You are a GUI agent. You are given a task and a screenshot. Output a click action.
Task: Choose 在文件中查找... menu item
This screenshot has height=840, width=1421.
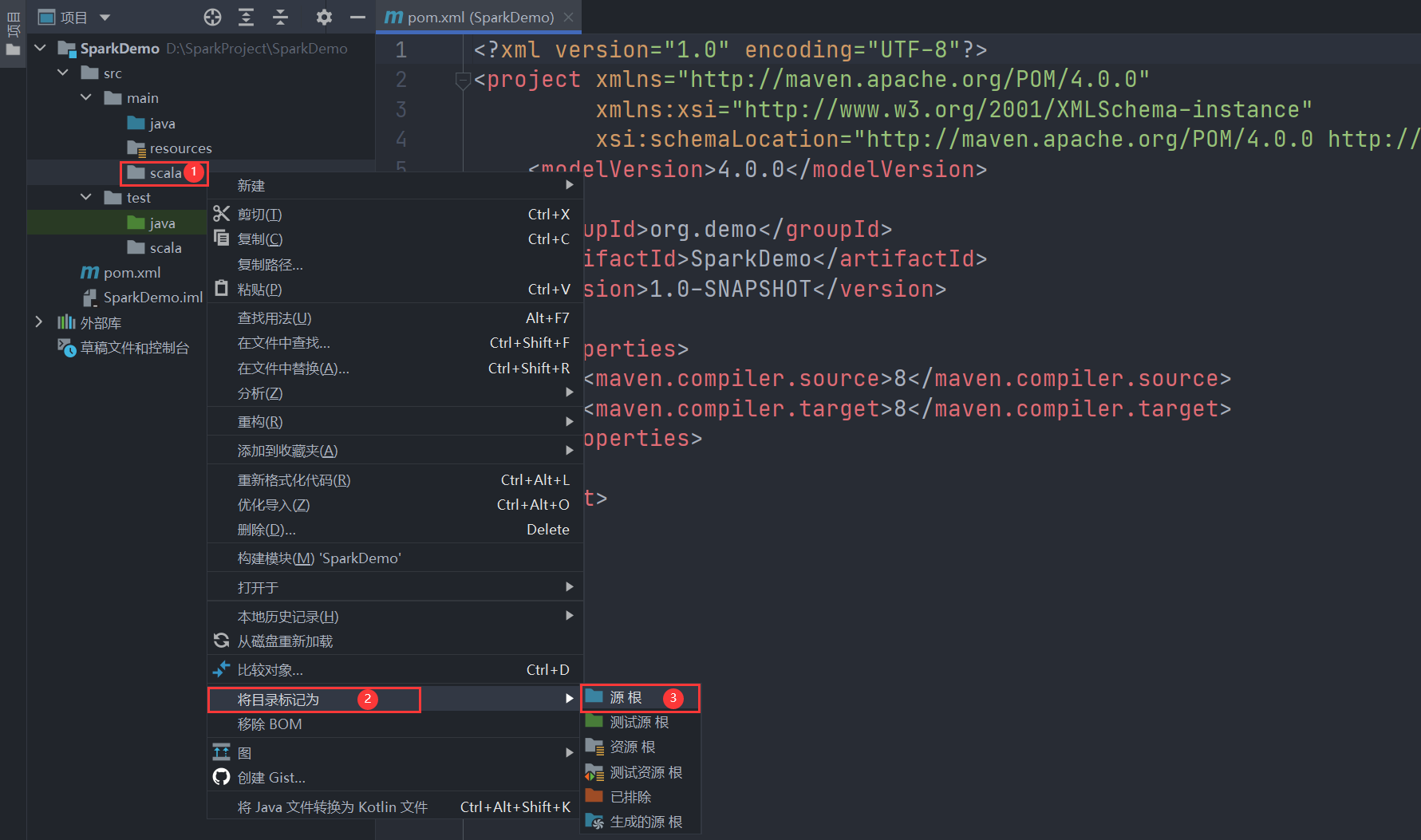tap(395, 342)
